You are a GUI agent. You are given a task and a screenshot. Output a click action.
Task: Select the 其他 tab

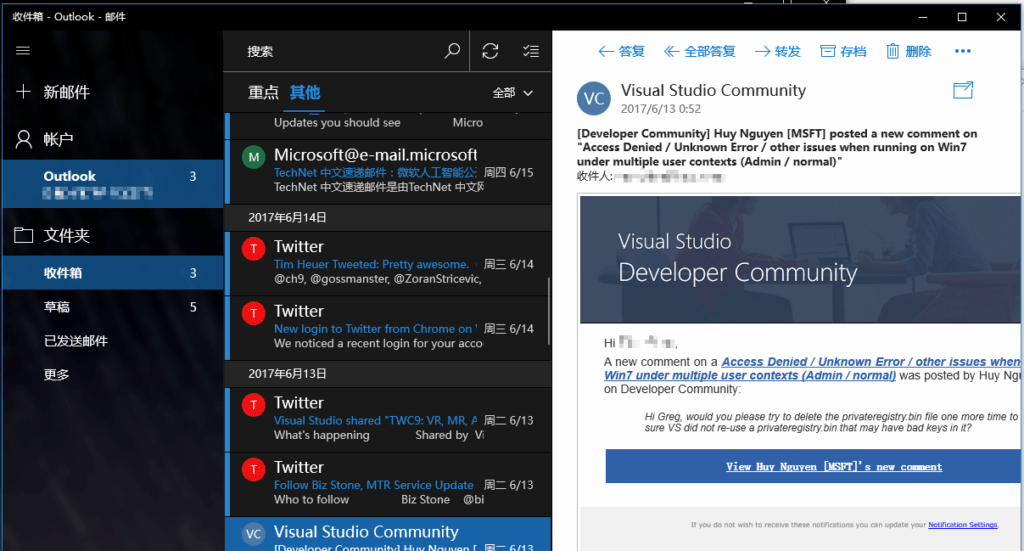coord(305,93)
